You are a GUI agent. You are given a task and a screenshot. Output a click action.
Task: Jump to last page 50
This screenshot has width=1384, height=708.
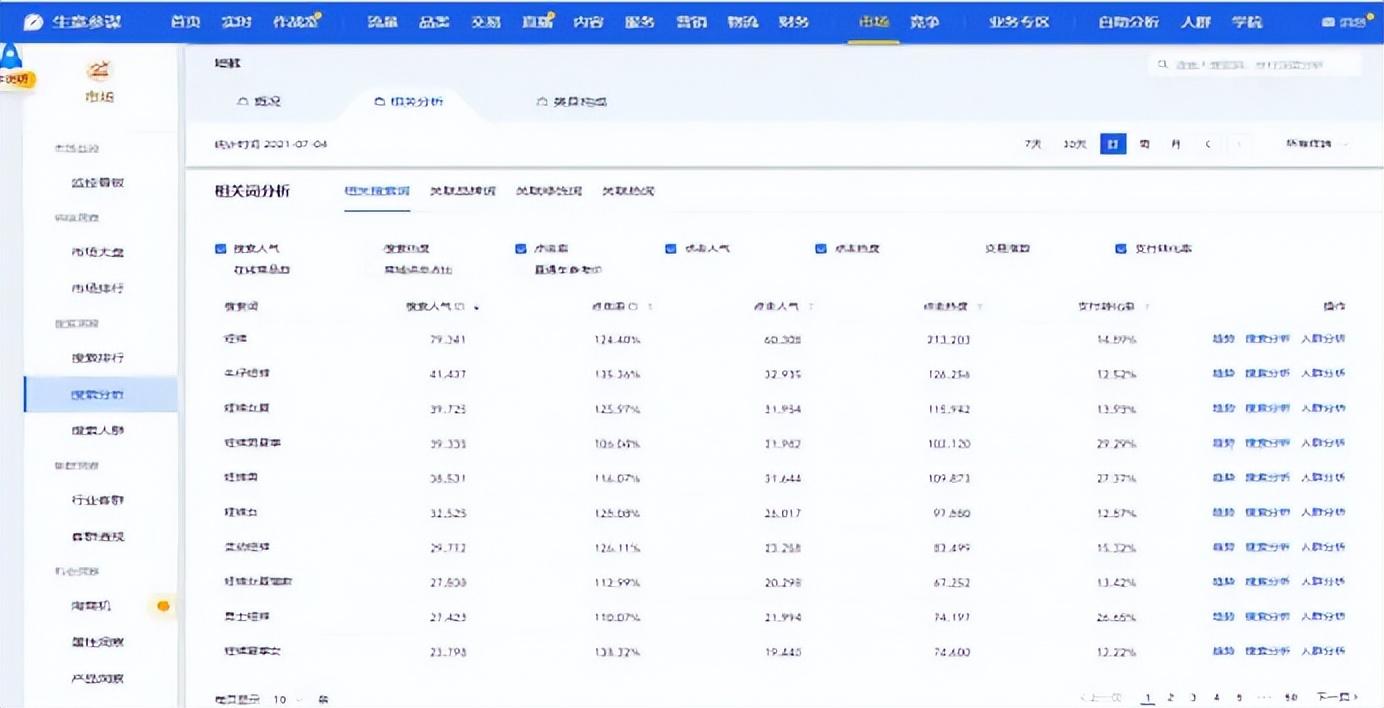1290,697
